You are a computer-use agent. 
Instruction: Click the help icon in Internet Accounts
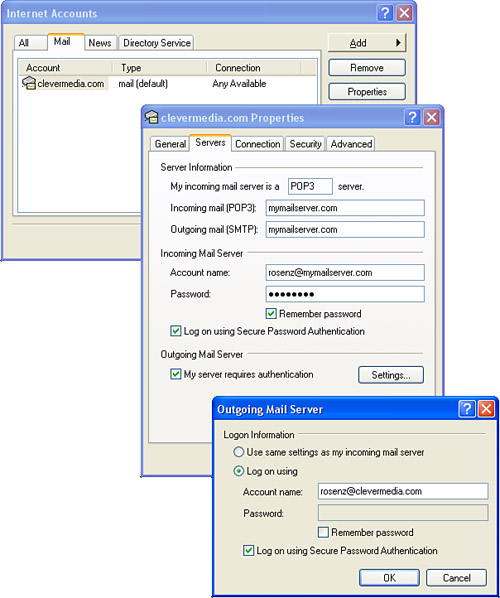coord(385,13)
